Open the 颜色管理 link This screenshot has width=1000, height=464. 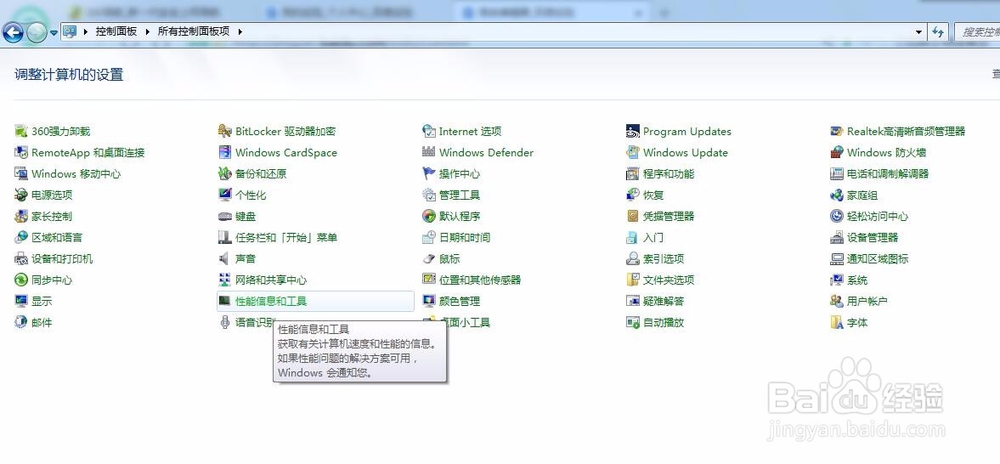pyautogui.click(x=460, y=301)
